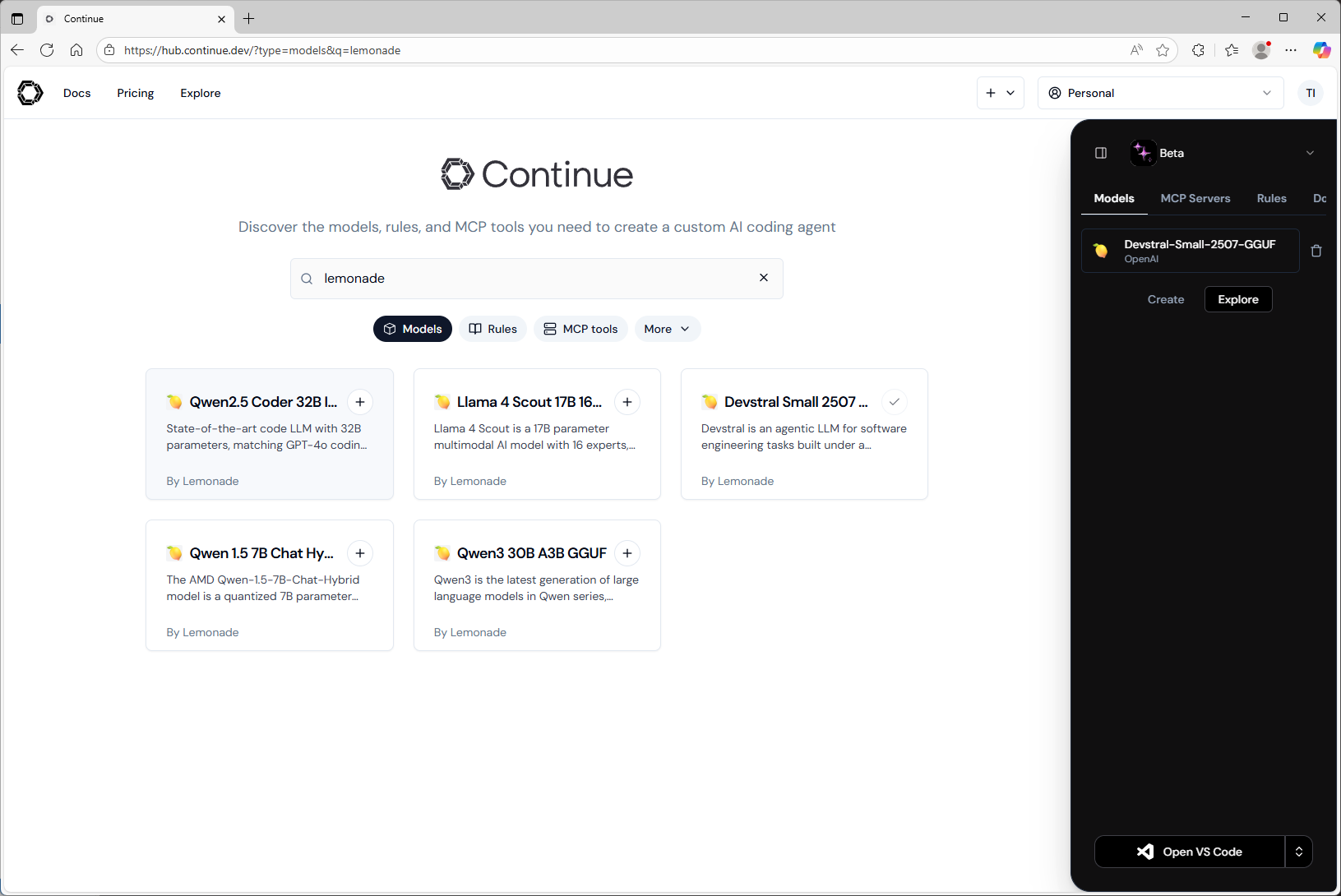1341x896 pixels.
Task: Clear the lemonade search text
Action: (x=764, y=278)
